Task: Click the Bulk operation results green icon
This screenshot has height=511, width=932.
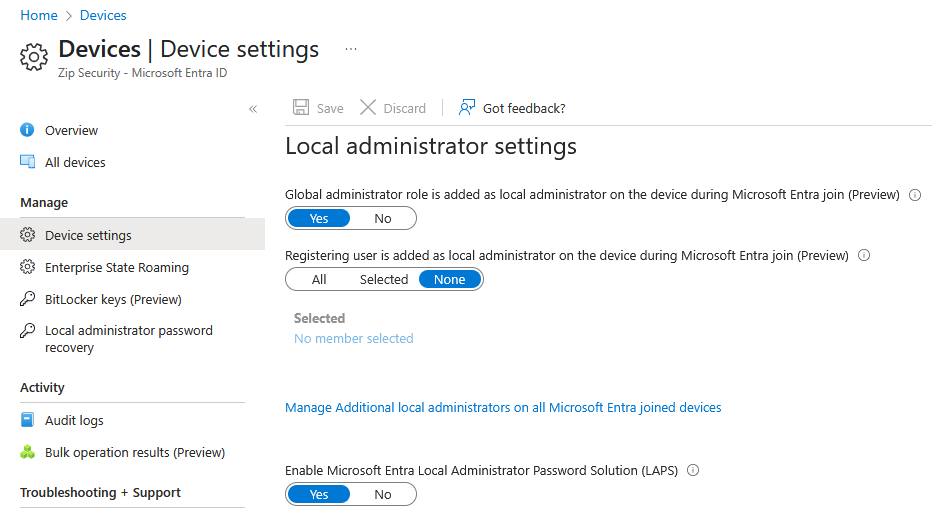Action: pos(27,452)
